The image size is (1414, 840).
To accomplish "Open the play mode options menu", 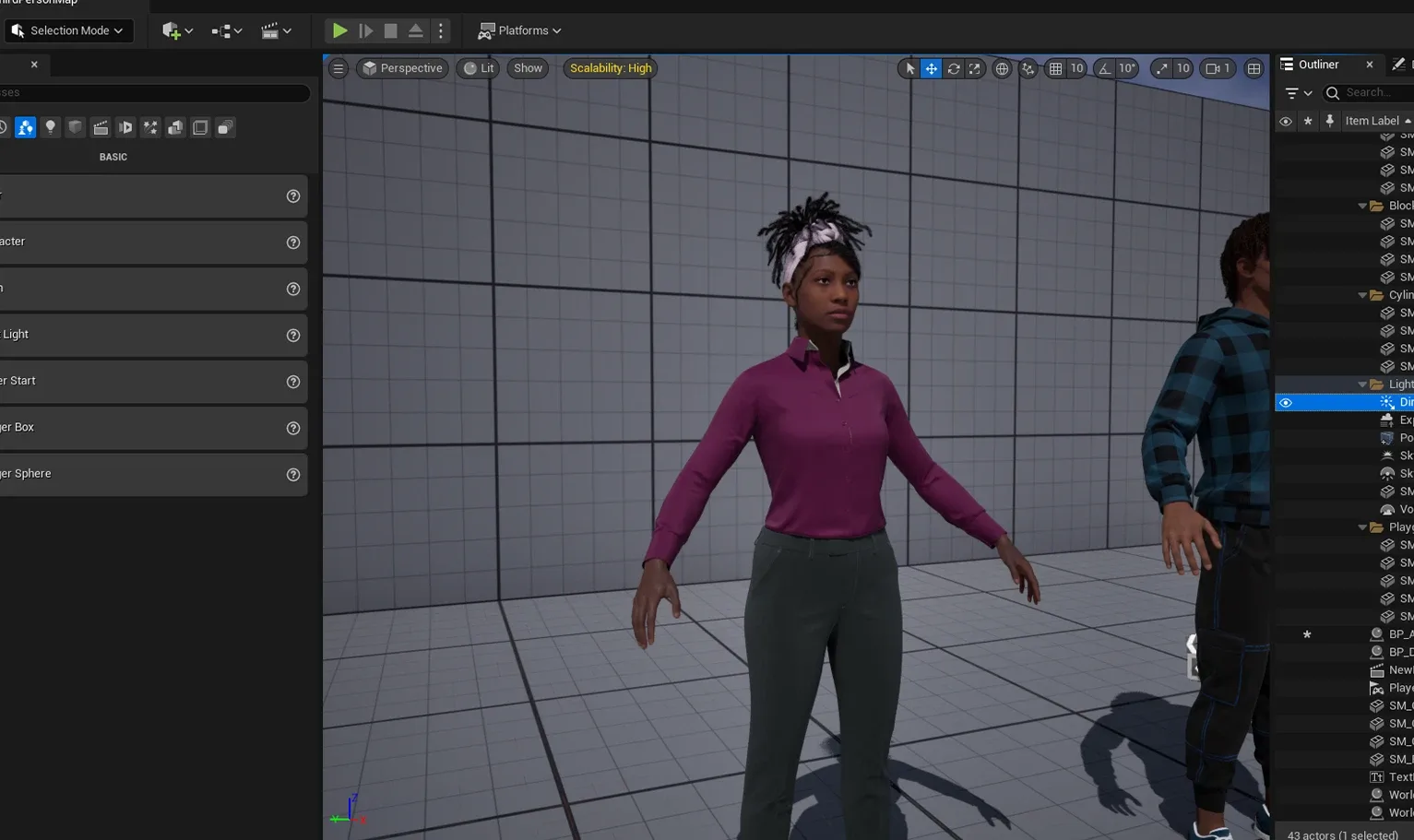I will tap(440, 30).
